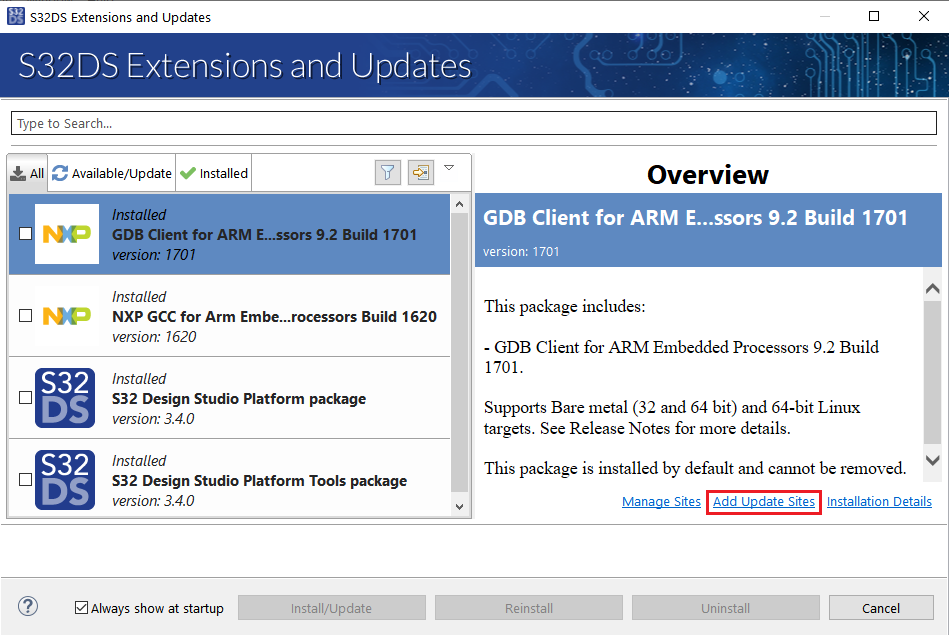
Task: Open the Manage Sites link
Action: click(661, 502)
